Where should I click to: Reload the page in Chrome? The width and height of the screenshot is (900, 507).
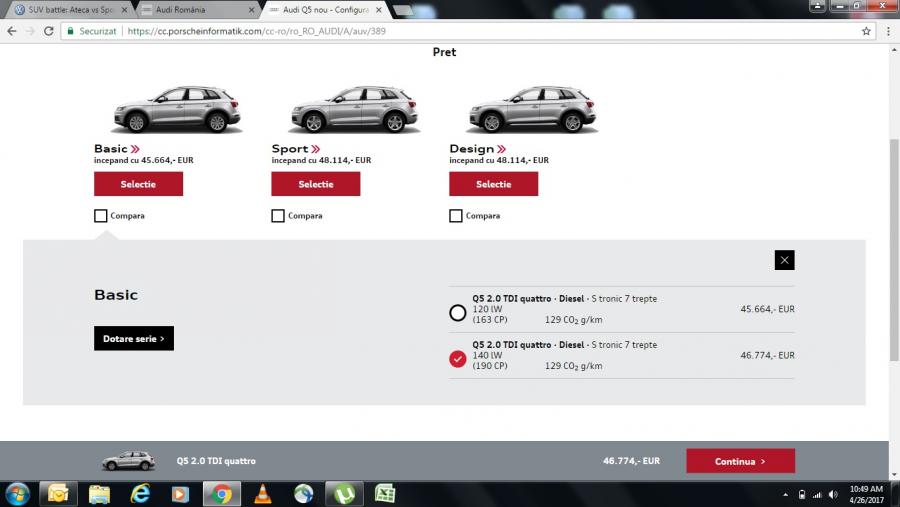click(x=49, y=31)
